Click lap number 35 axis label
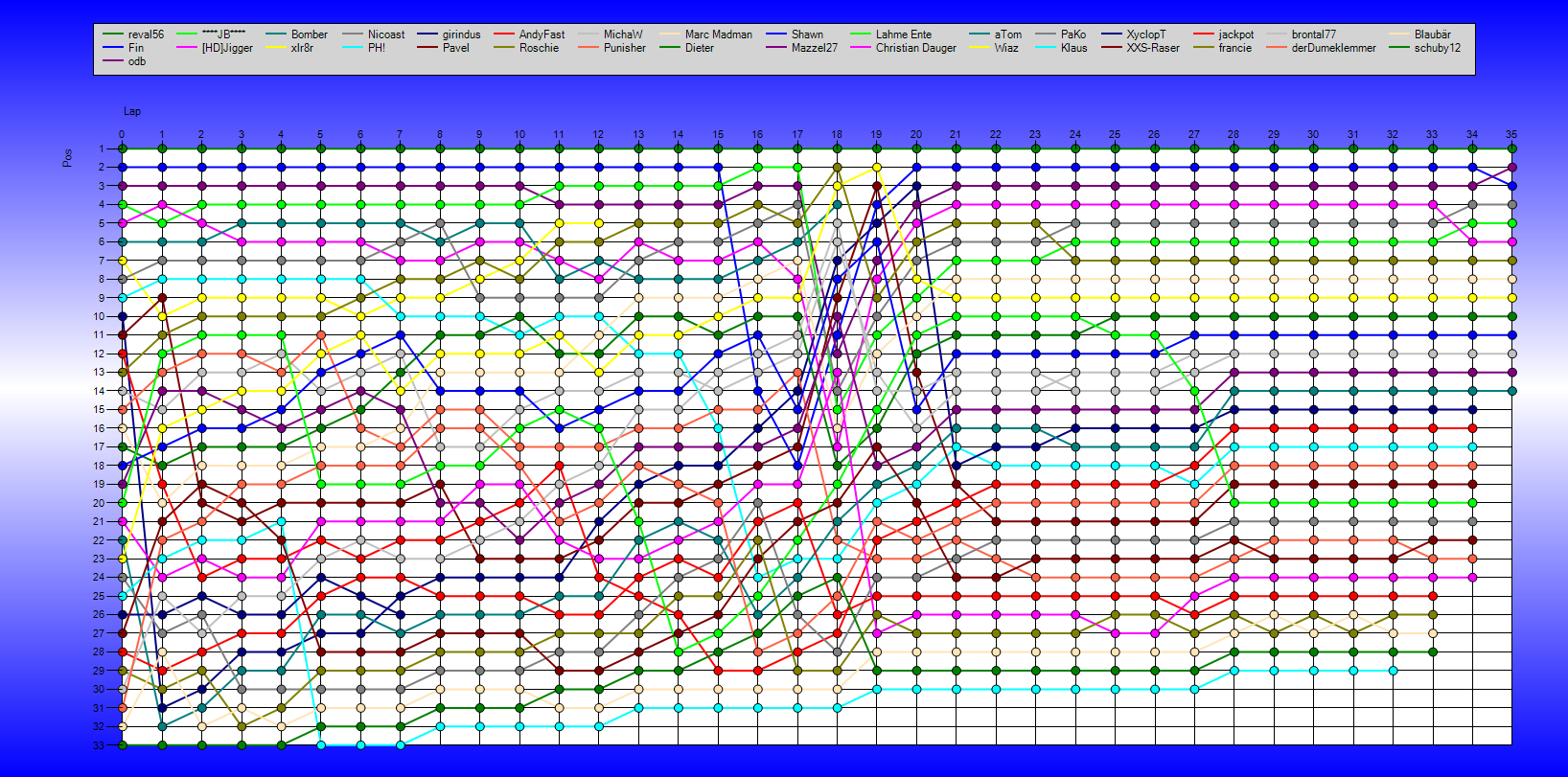This screenshot has height=777, width=1568. coord(1511,135)
